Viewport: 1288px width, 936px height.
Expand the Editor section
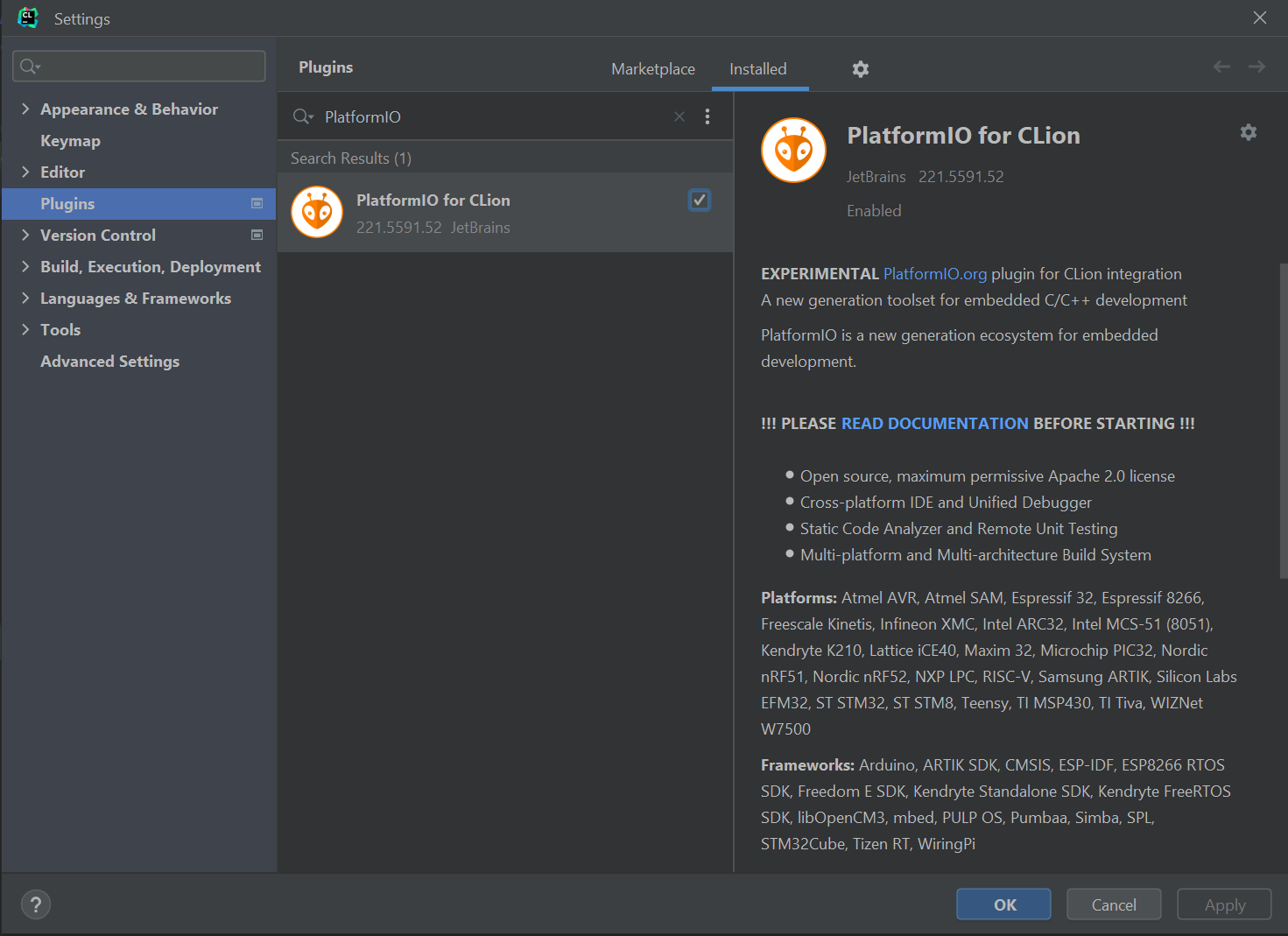pyautogui.click(x=25, y=172)
